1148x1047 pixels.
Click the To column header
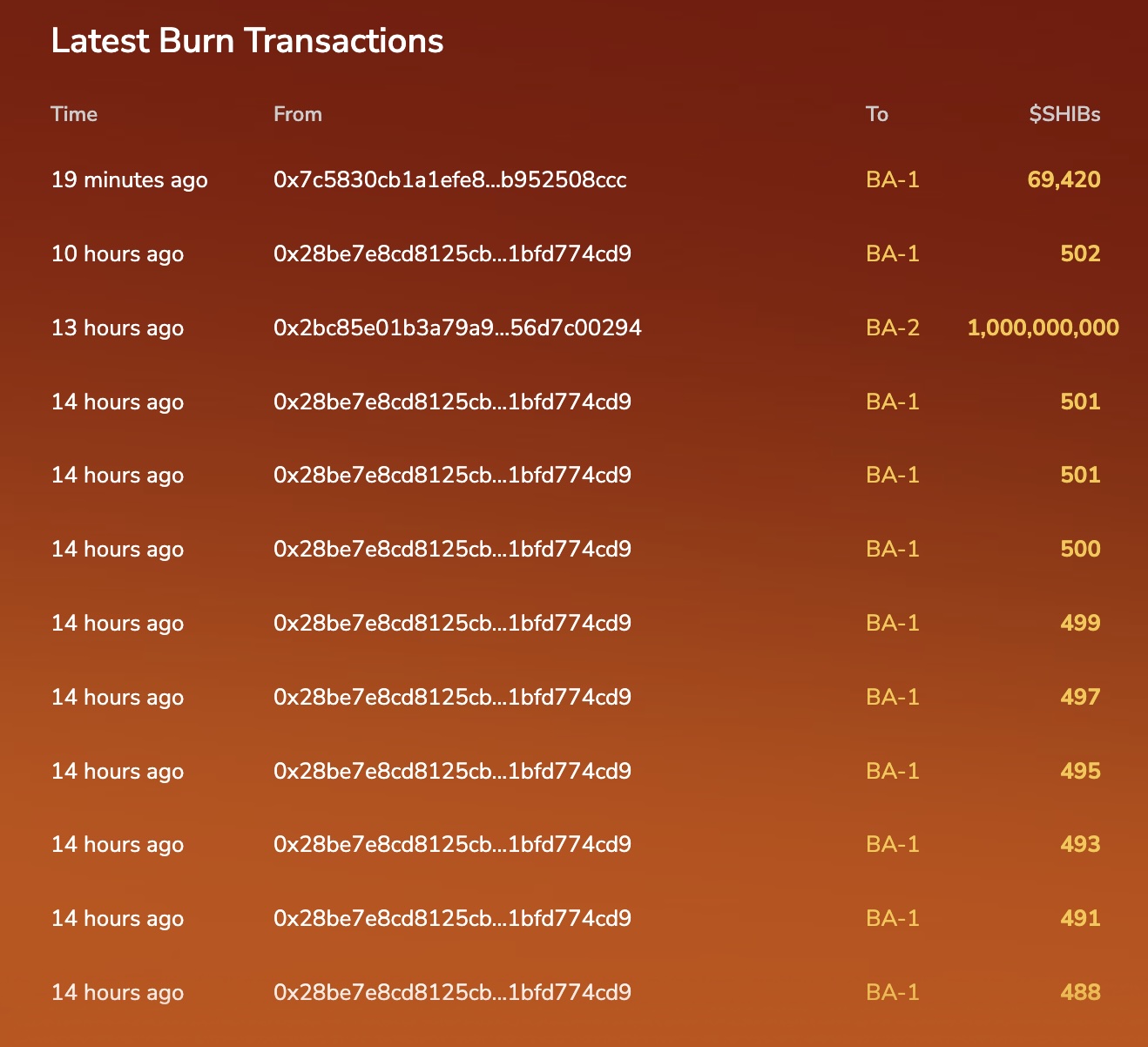[x=877, y=114]
